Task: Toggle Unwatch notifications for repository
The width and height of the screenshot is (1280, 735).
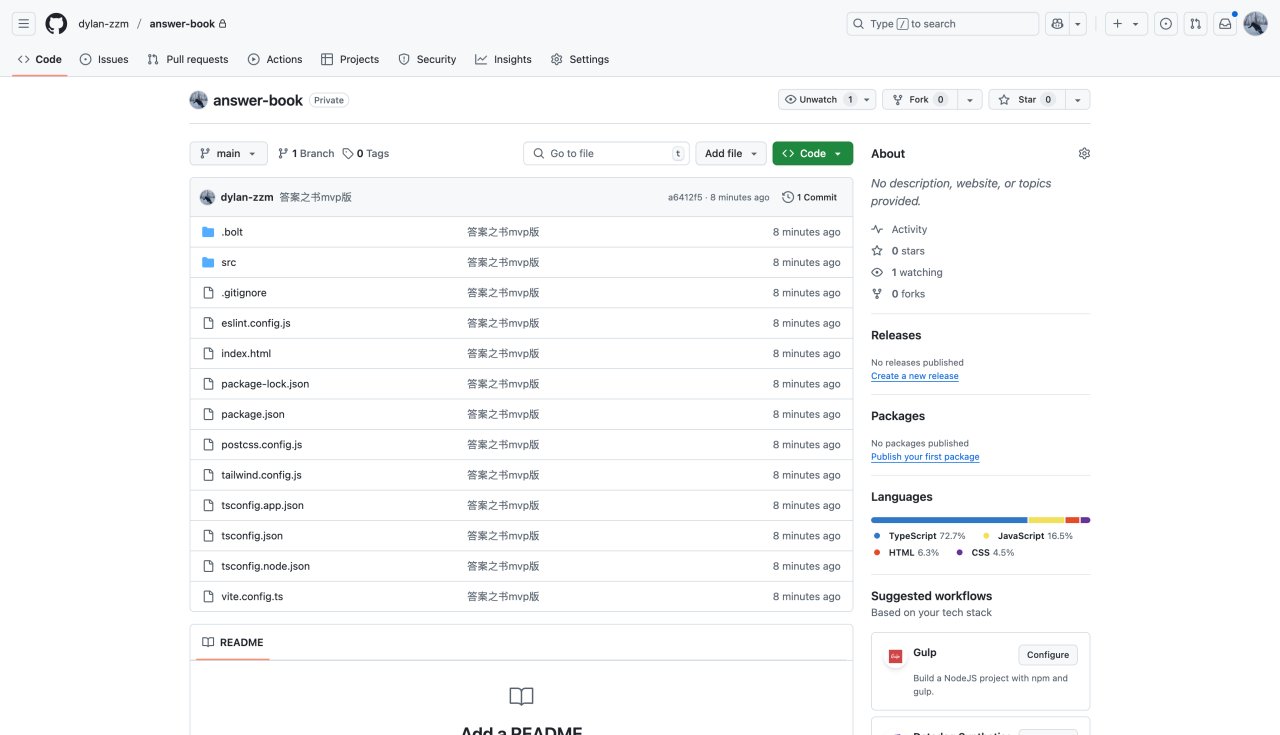Action: pyautogui.click(x=817, y=100)
